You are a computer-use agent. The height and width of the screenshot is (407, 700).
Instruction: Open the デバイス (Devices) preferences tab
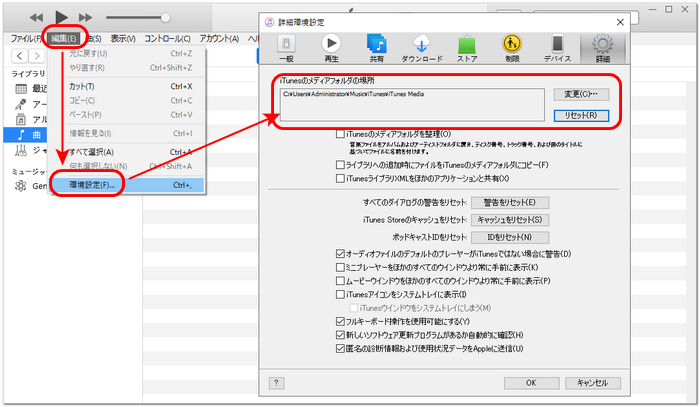pyautogui.click(x=557, y=48)
